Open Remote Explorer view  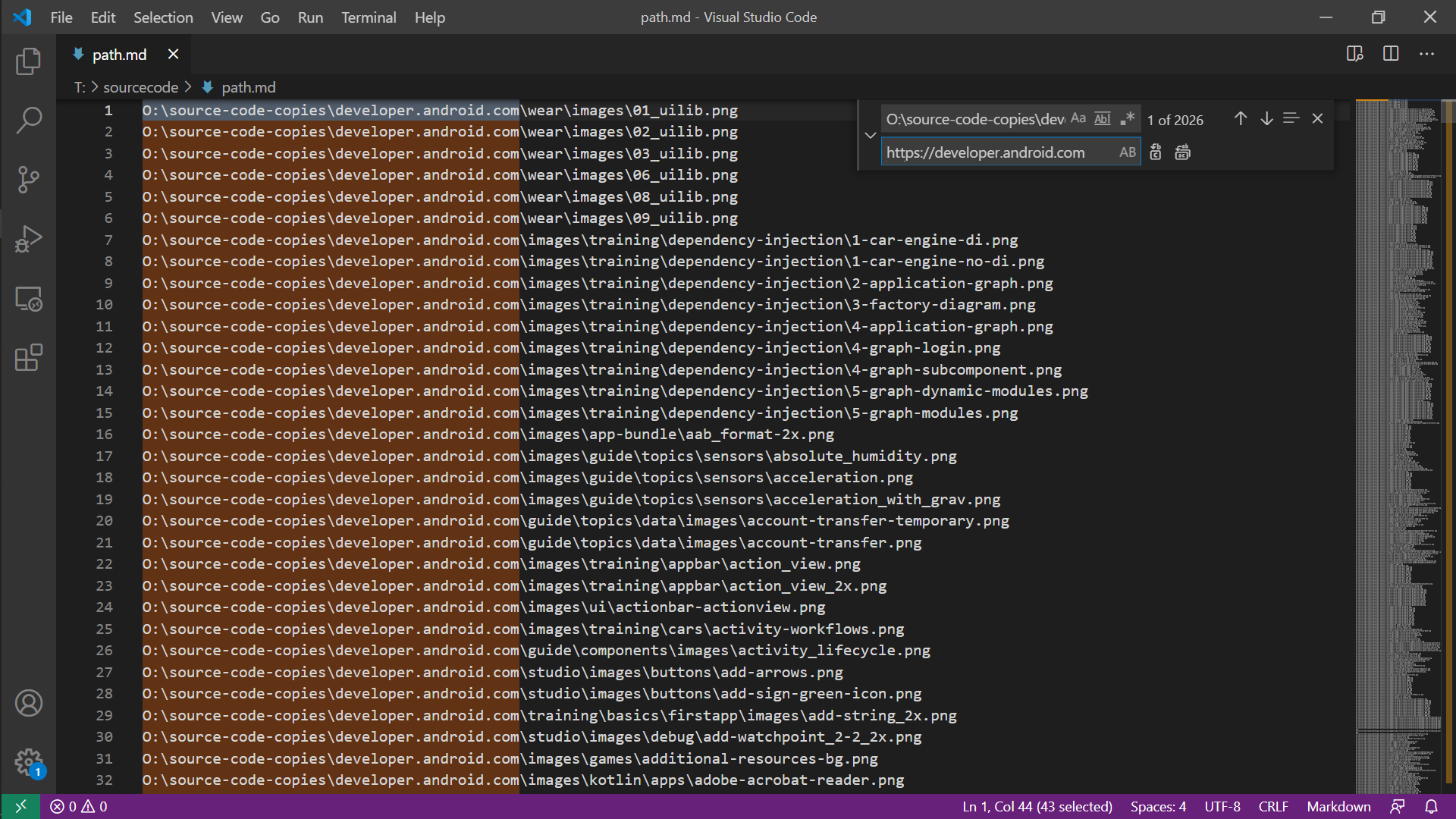(28, 299)
